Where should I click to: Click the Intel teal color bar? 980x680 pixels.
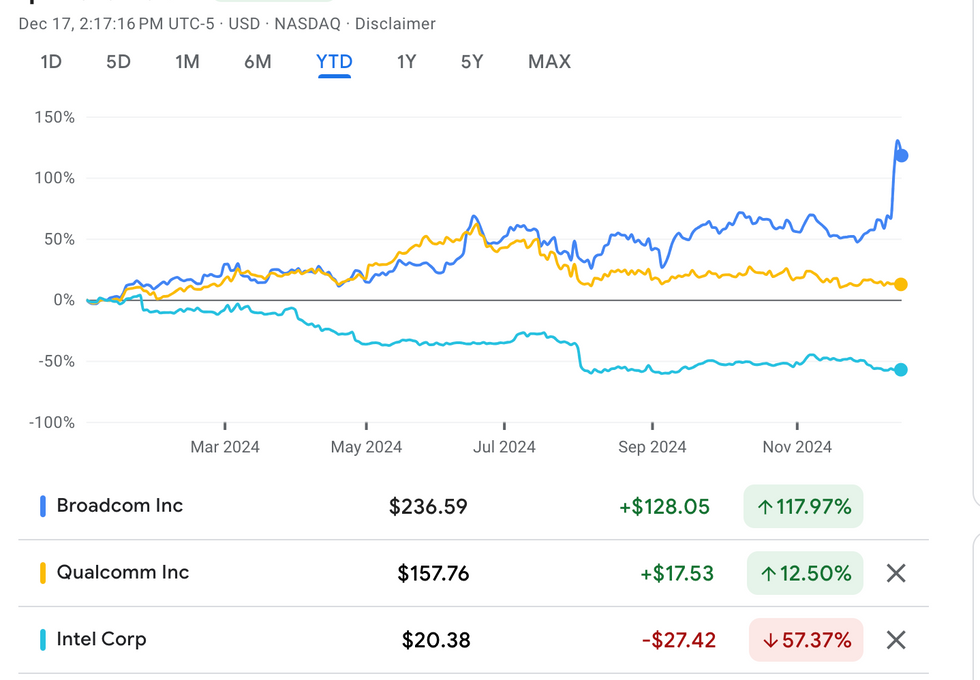coord(43,640)
